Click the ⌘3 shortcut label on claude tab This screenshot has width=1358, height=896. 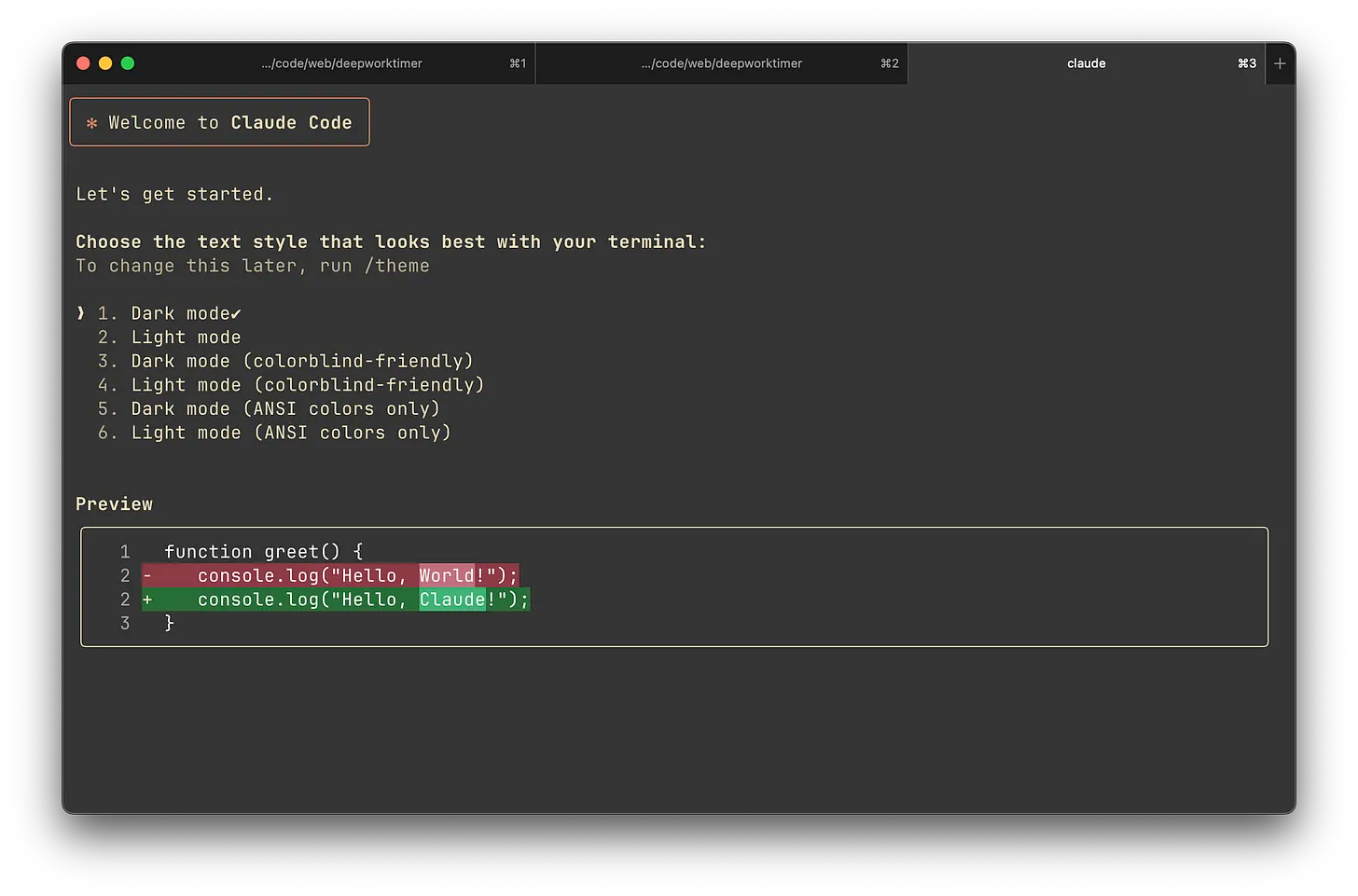point(1247,63)
